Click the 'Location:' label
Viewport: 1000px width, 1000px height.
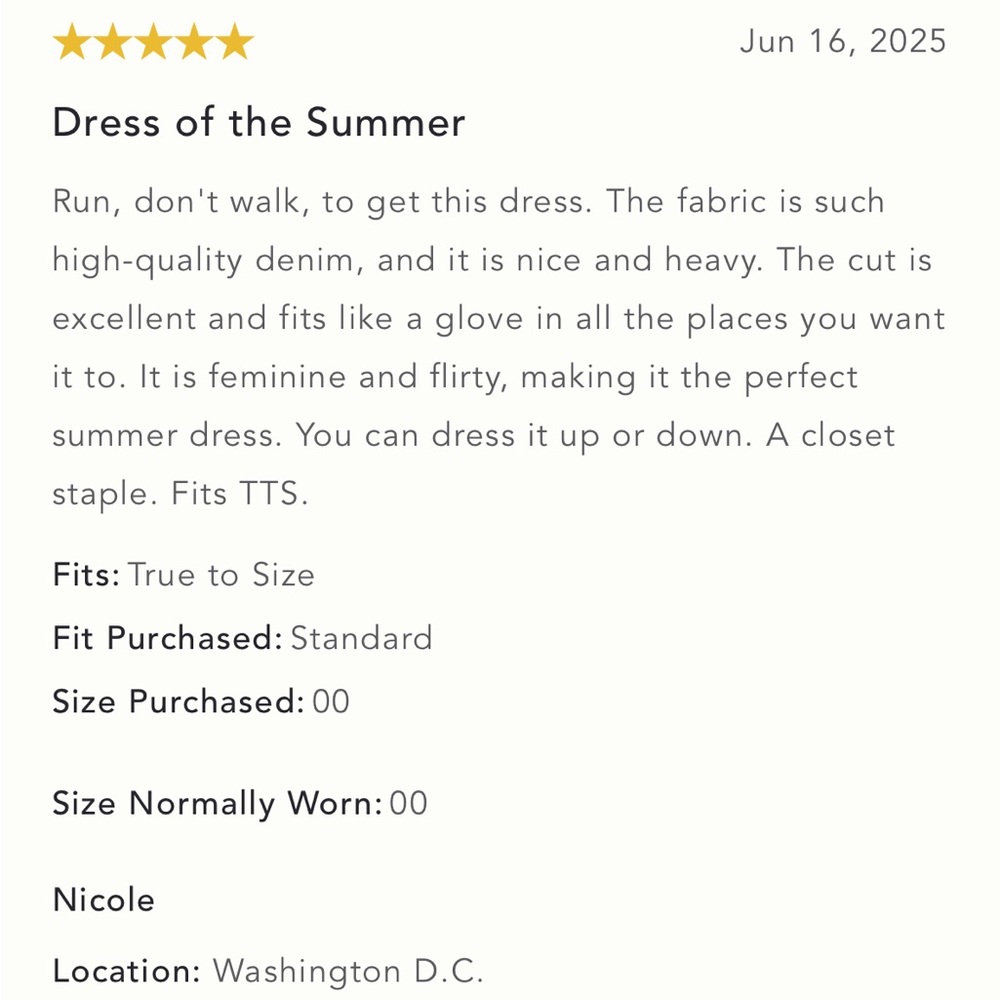127,971
